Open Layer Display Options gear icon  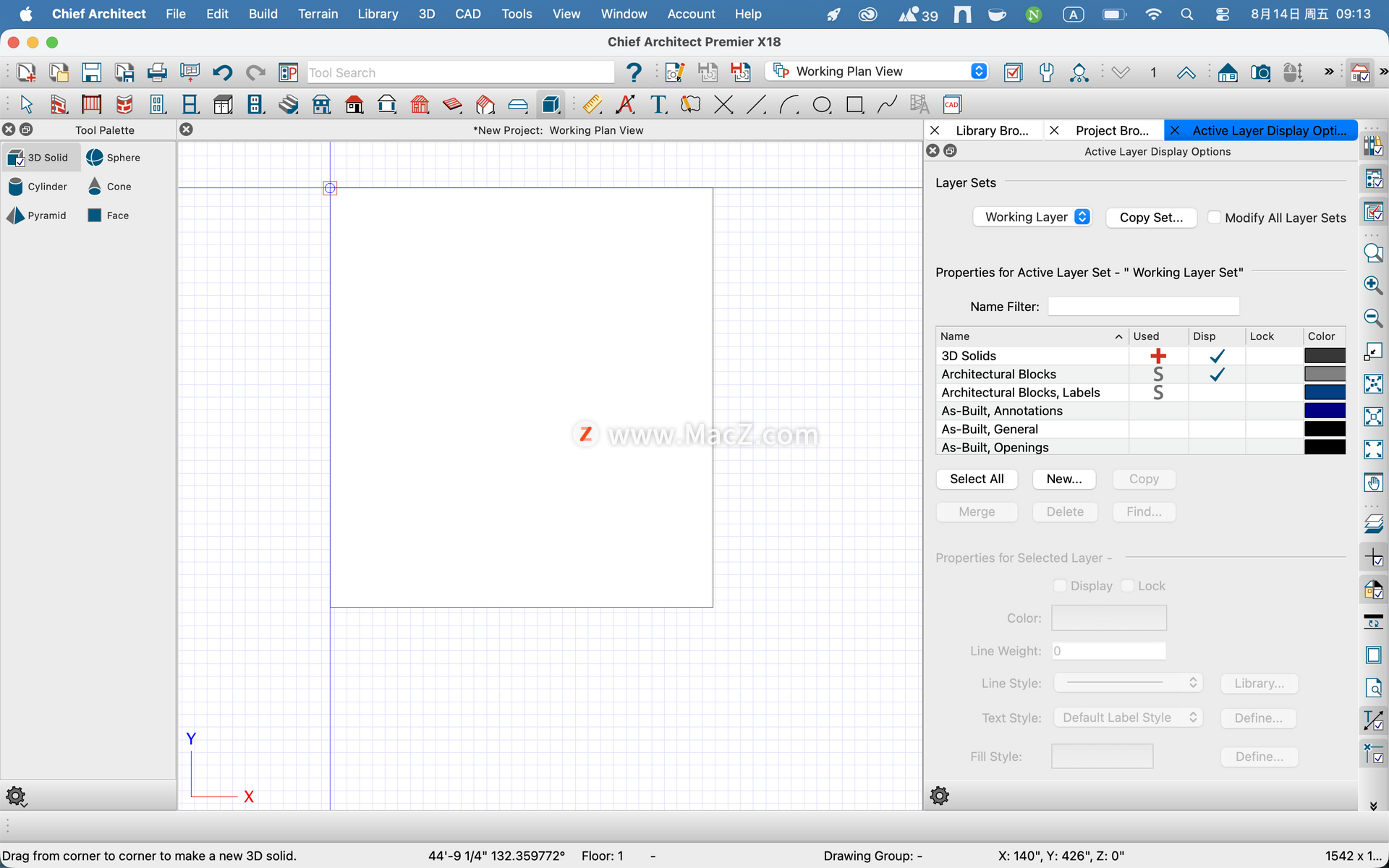coord(940,796)
